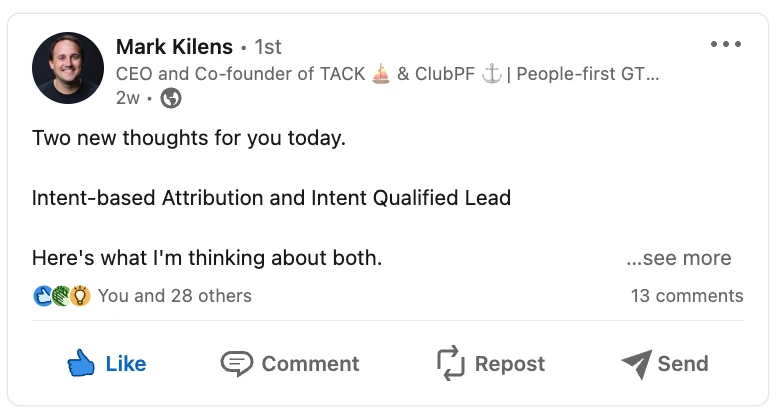The width and height of the screenshot is (780, 418).
Task: Open the "13 comments" thread
Action: click(687, 296)
